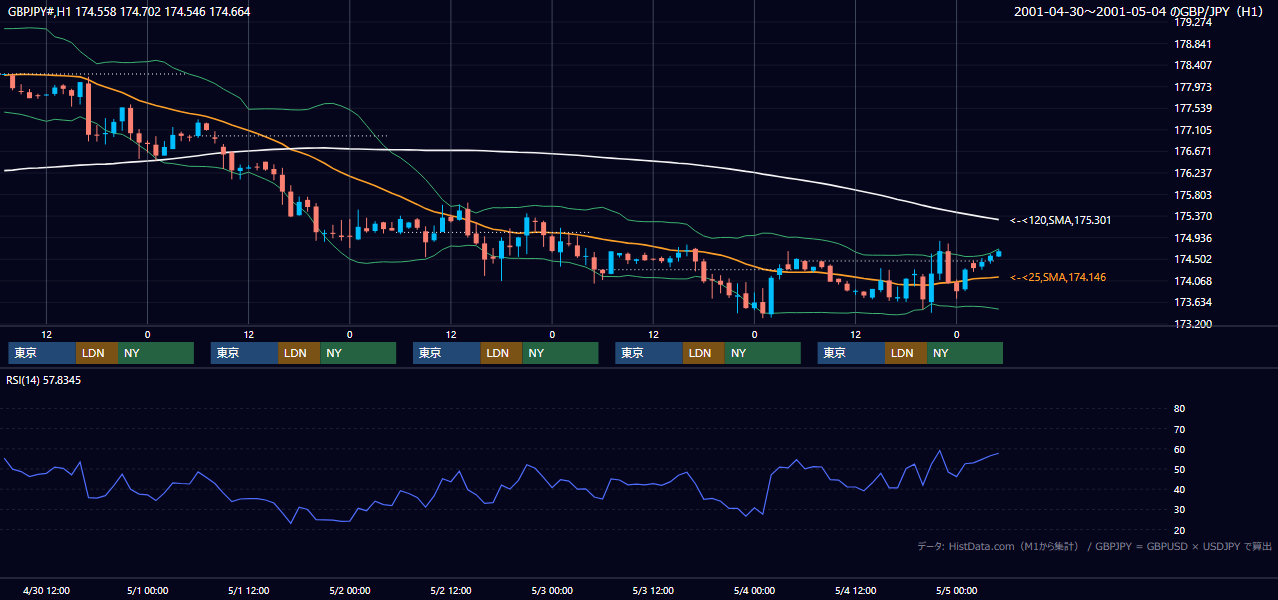This screenshot has width=1278, height=600.
Task: Click RSI axis level 80
Action: pos(1179,409)
